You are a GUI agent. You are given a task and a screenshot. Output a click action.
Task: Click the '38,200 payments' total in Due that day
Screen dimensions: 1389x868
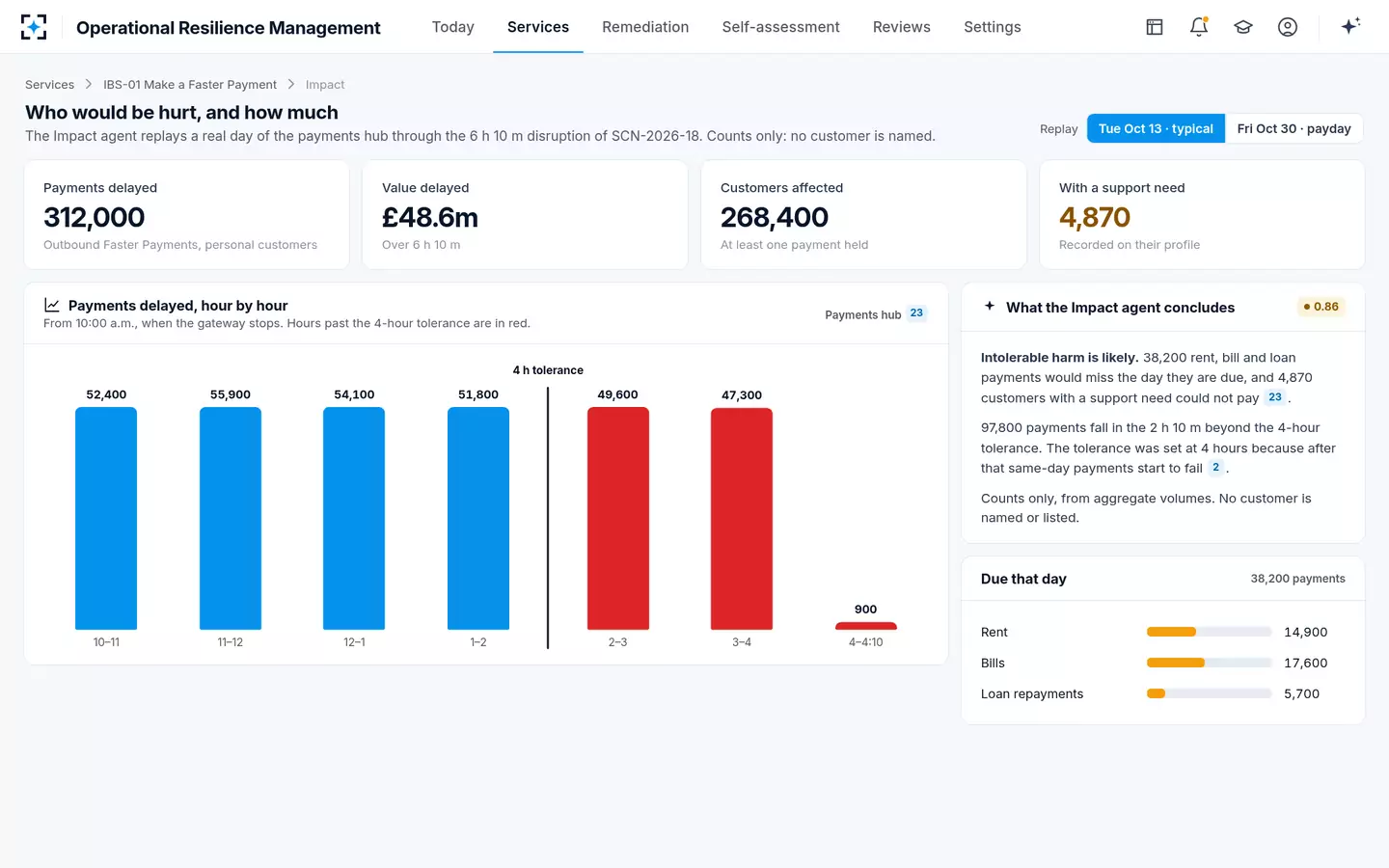coord(1298,579)
